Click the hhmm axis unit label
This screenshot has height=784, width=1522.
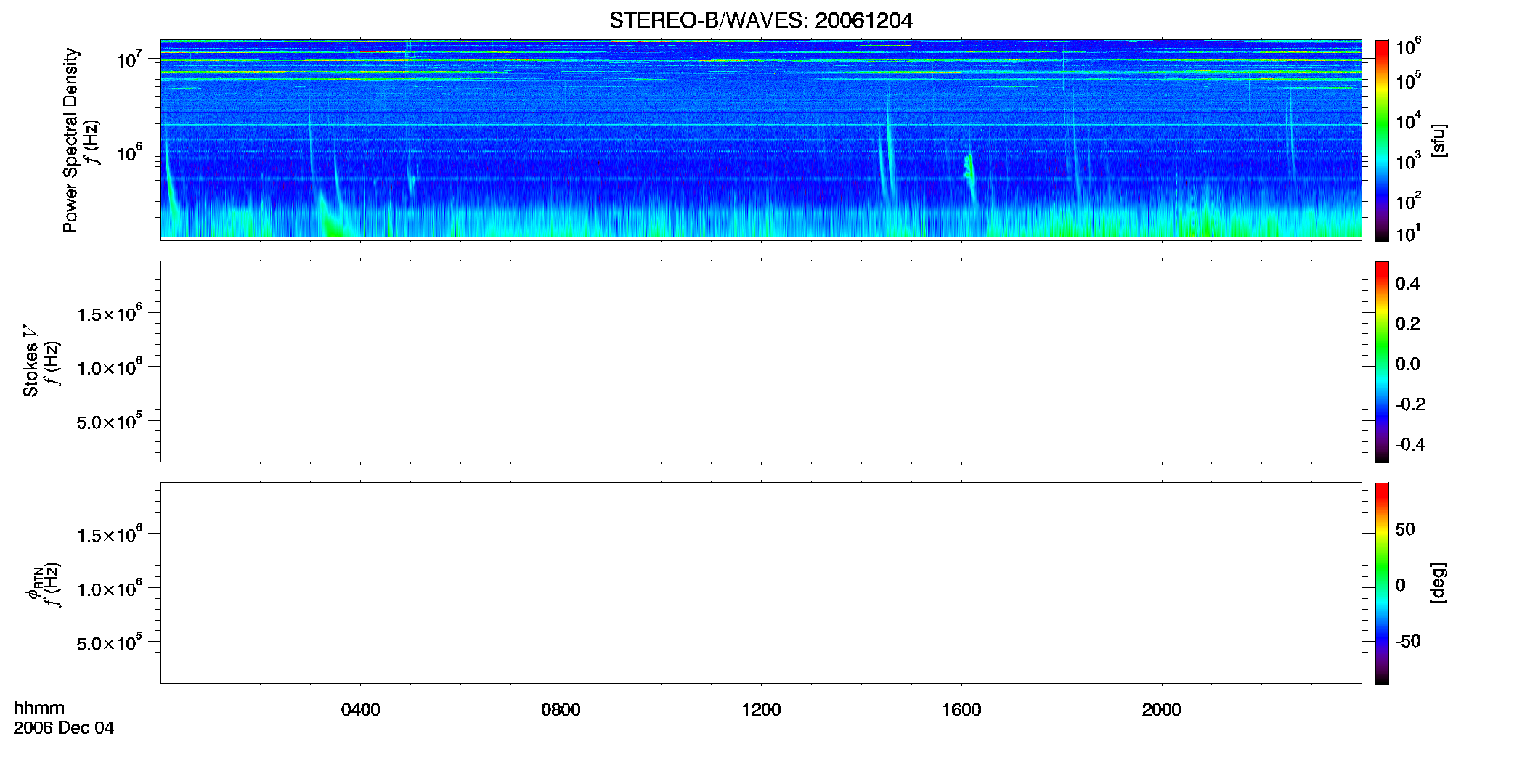39,708
